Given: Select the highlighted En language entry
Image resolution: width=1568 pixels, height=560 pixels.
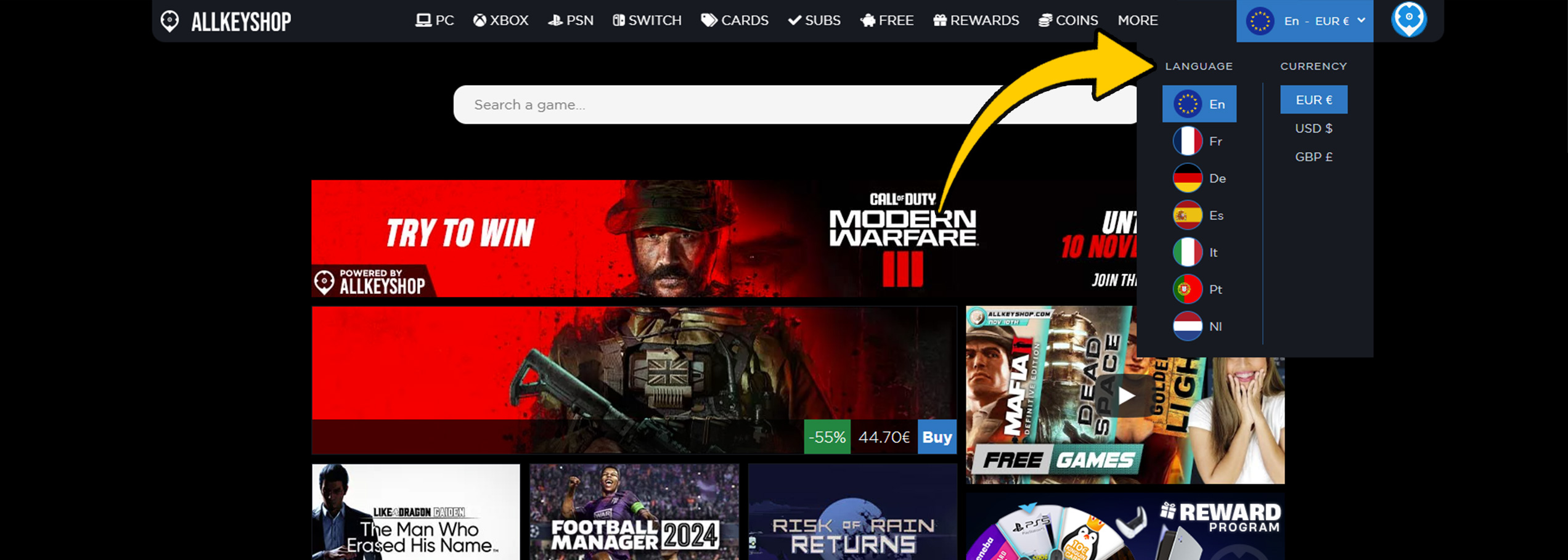Looking at the screenshot, I should [x=1199, y=103].
